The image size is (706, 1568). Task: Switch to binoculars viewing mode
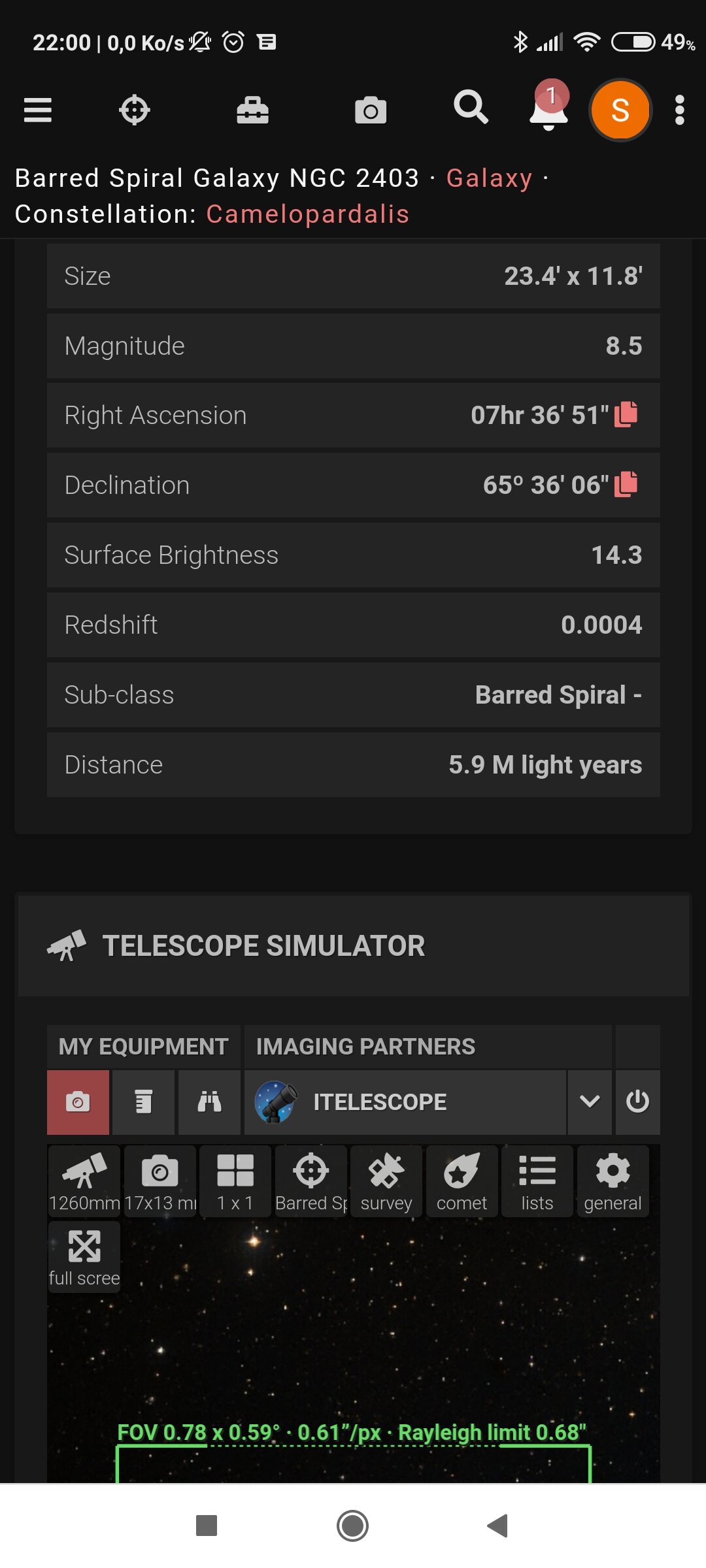[209, 1102]
